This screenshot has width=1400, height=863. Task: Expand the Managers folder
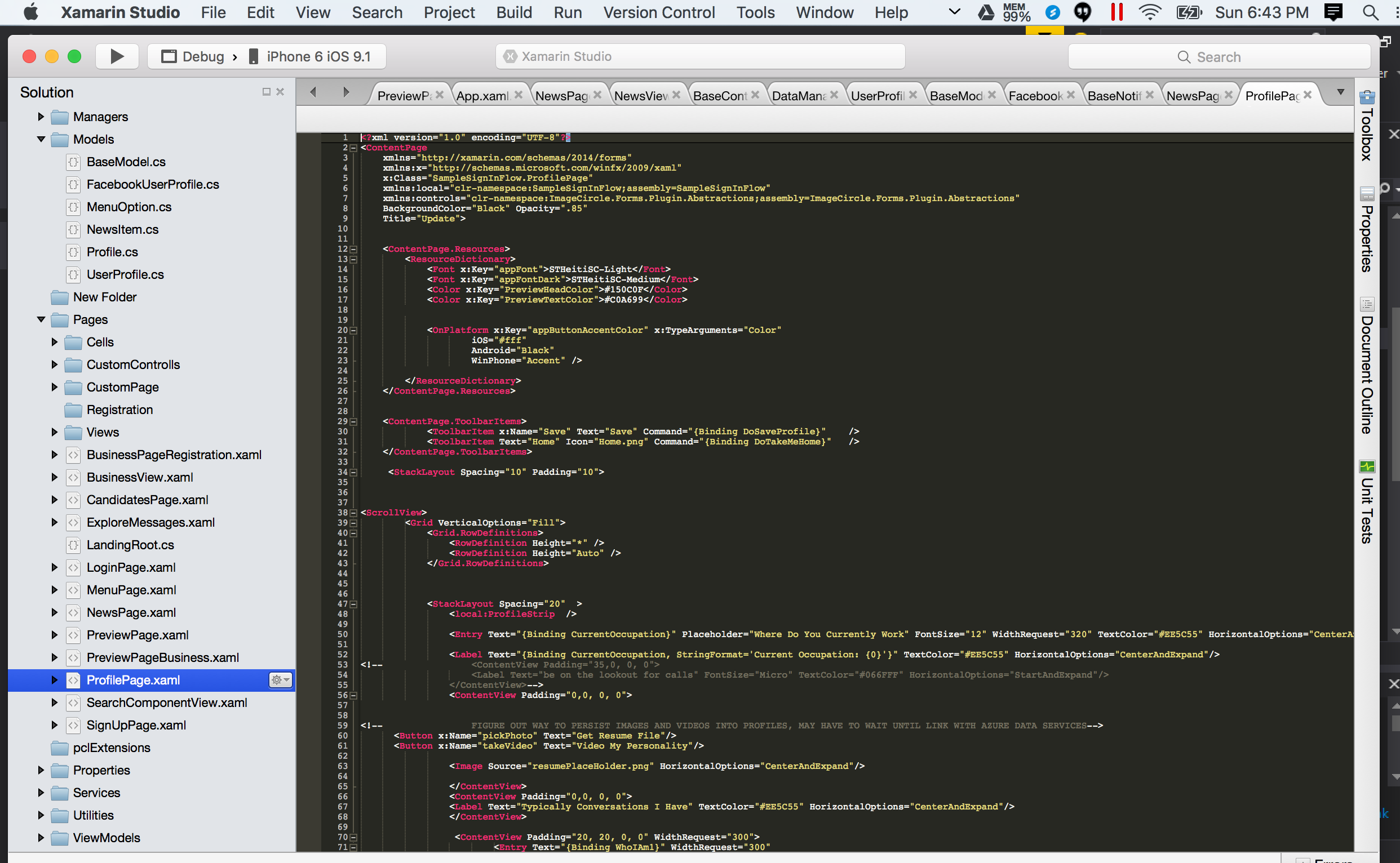click(x=41, y=117)
